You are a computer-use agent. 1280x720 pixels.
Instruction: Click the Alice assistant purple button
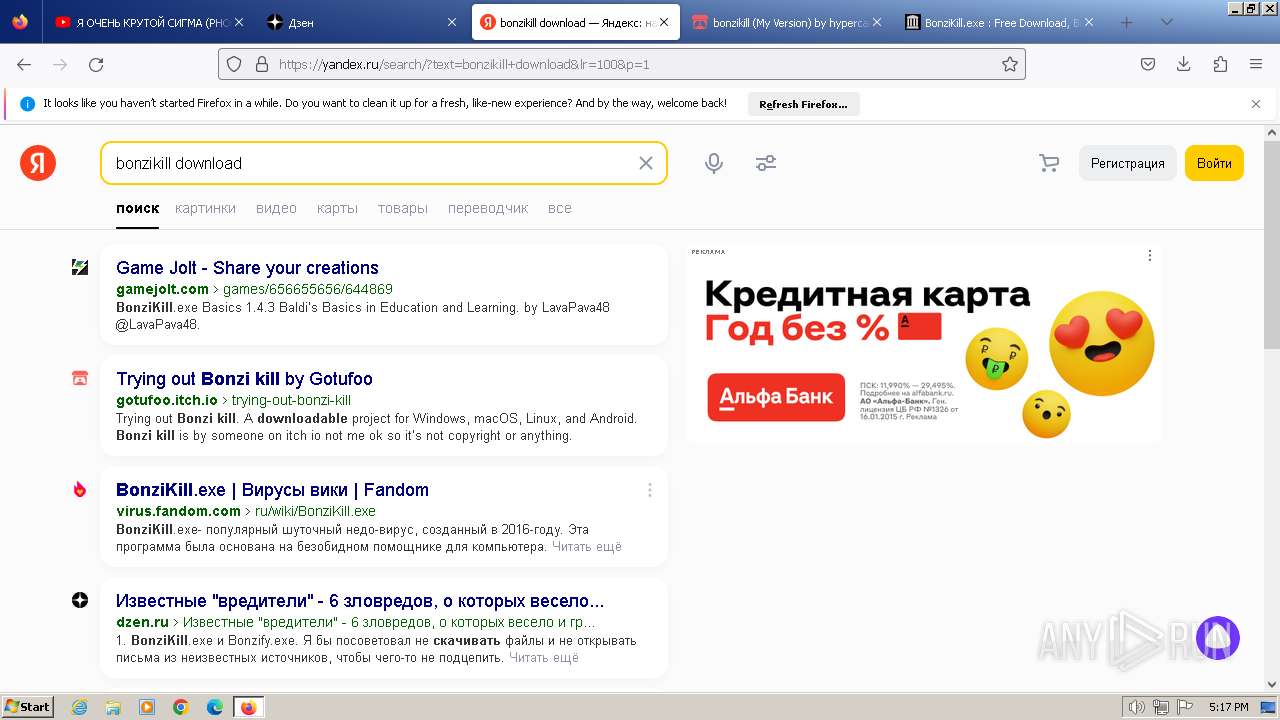[1217, 638]
